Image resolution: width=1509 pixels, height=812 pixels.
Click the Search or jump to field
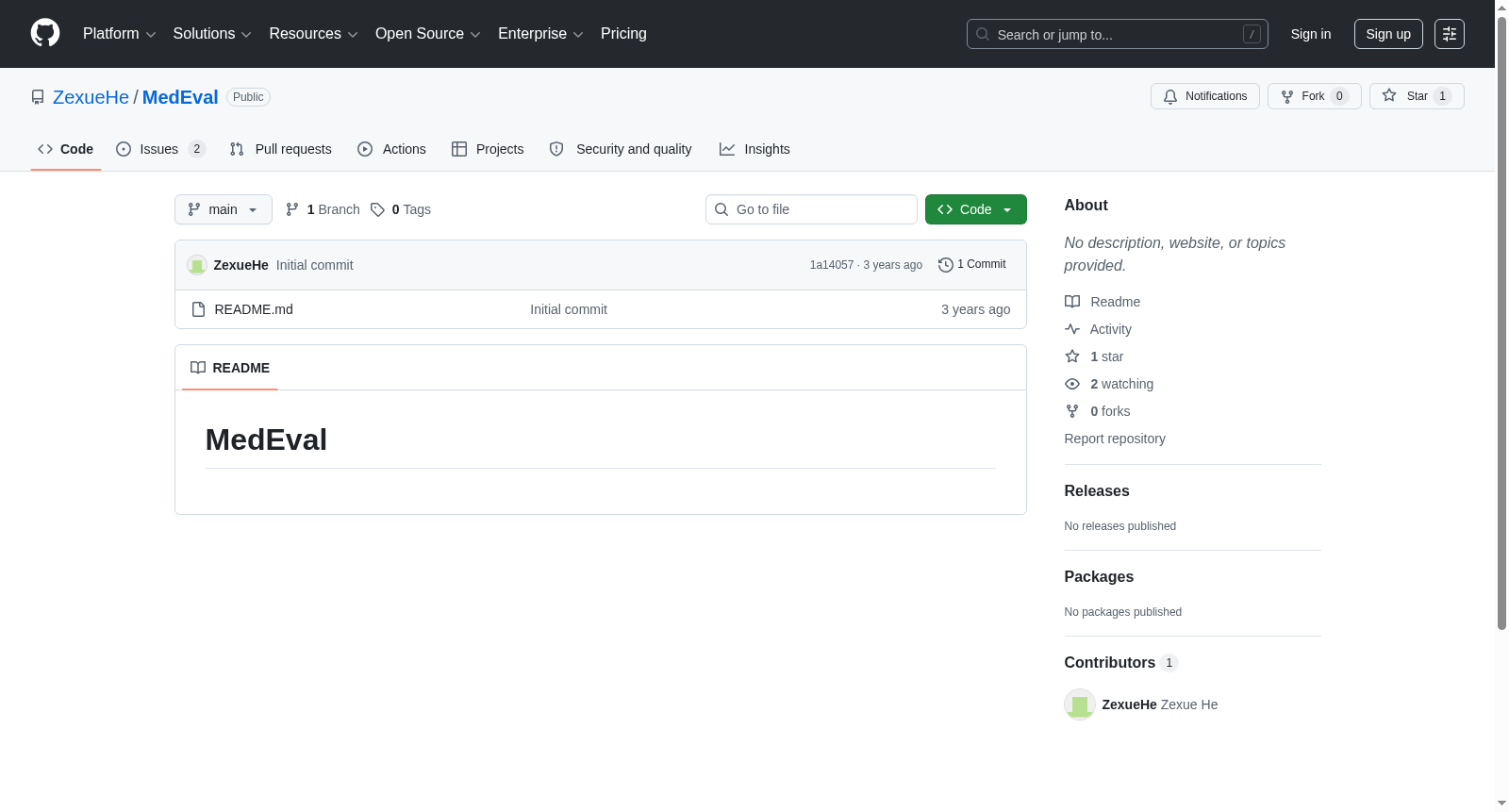(x=1118, y=34)
